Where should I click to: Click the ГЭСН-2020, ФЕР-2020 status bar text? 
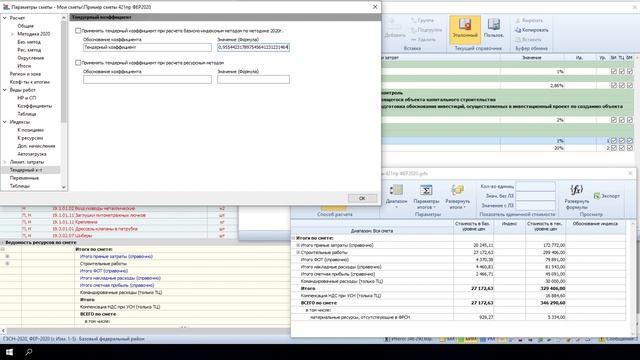(73, 339)
